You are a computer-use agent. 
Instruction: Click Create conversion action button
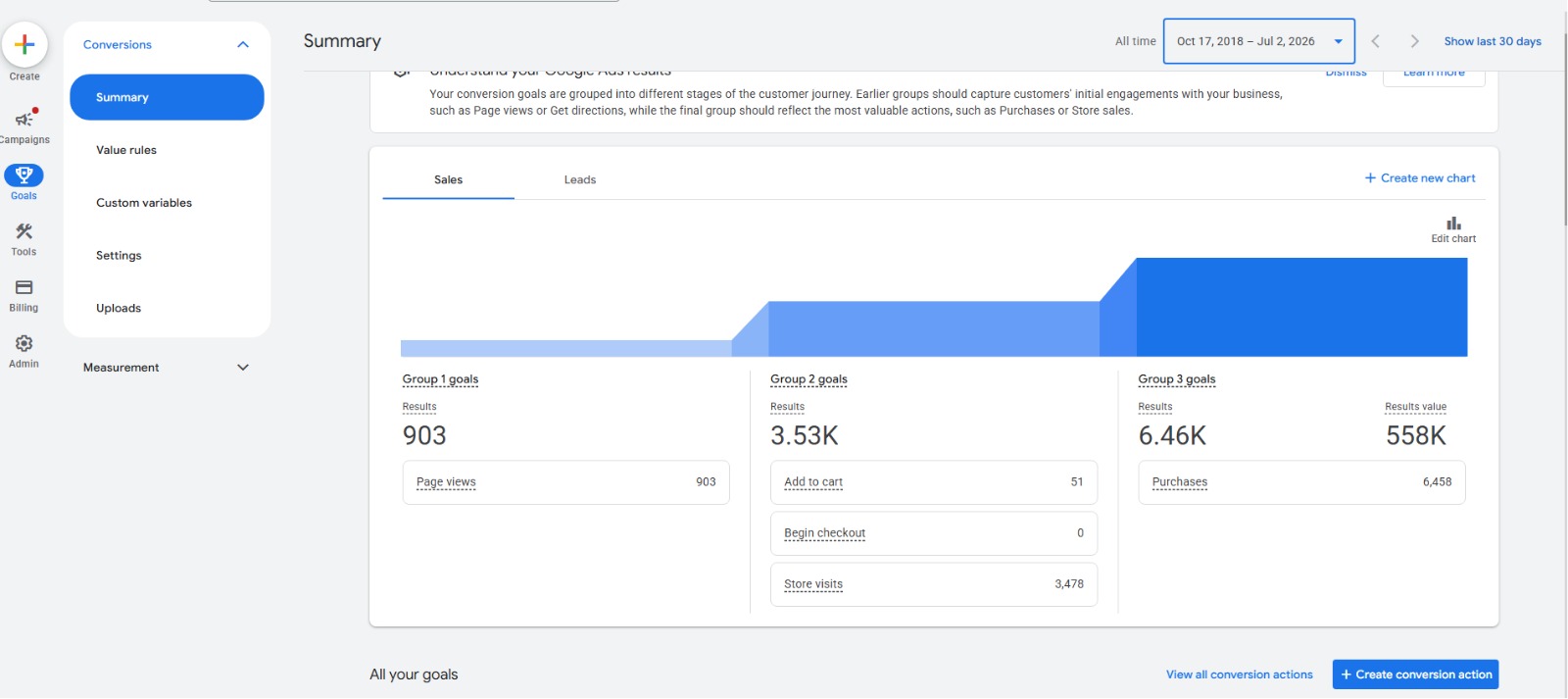(1415, 674)
